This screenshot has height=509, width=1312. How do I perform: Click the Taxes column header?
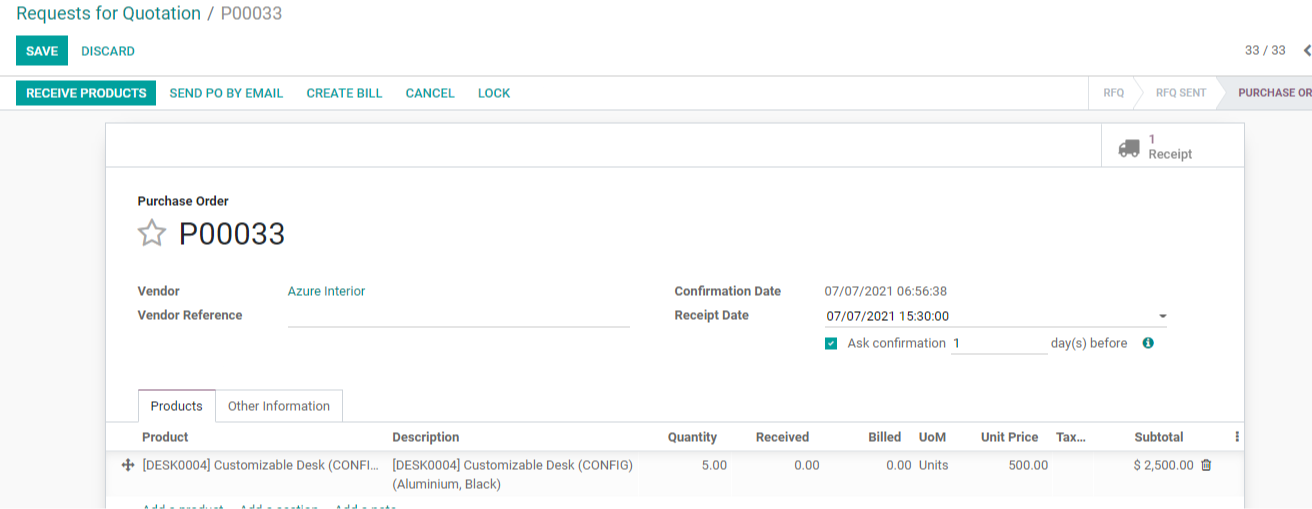1071,437
